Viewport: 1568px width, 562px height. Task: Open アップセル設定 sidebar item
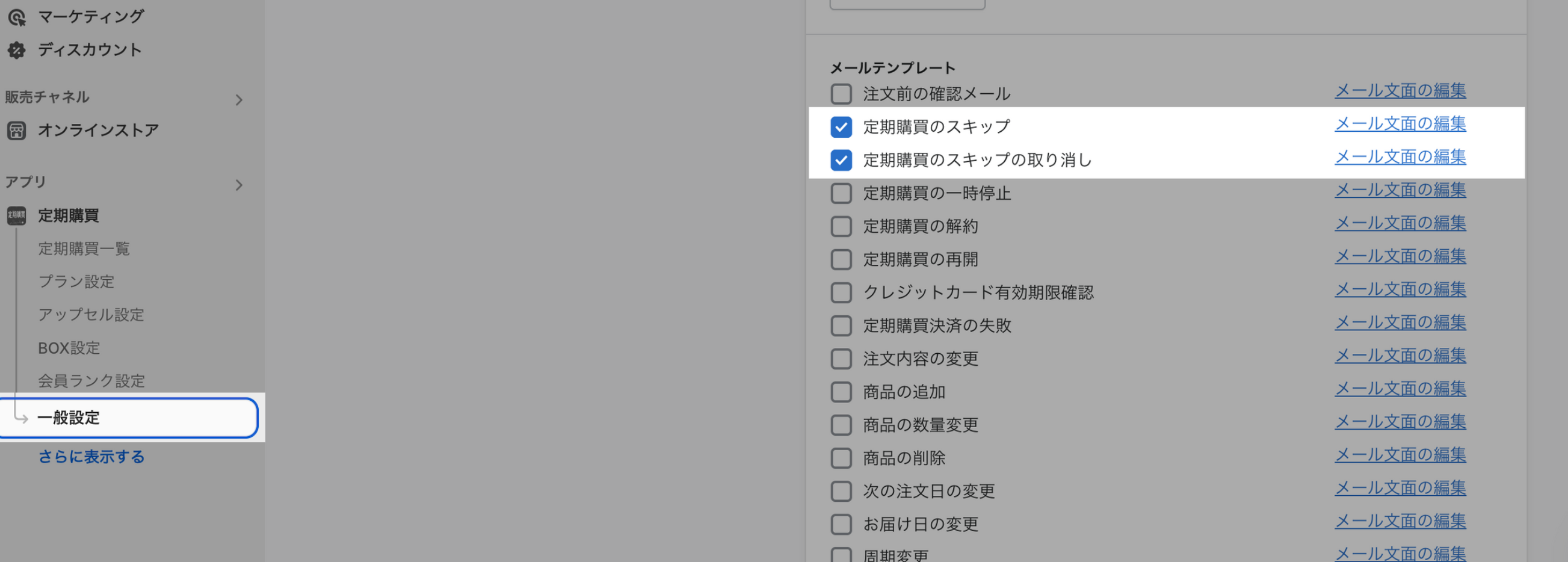(x=91, y=315)
